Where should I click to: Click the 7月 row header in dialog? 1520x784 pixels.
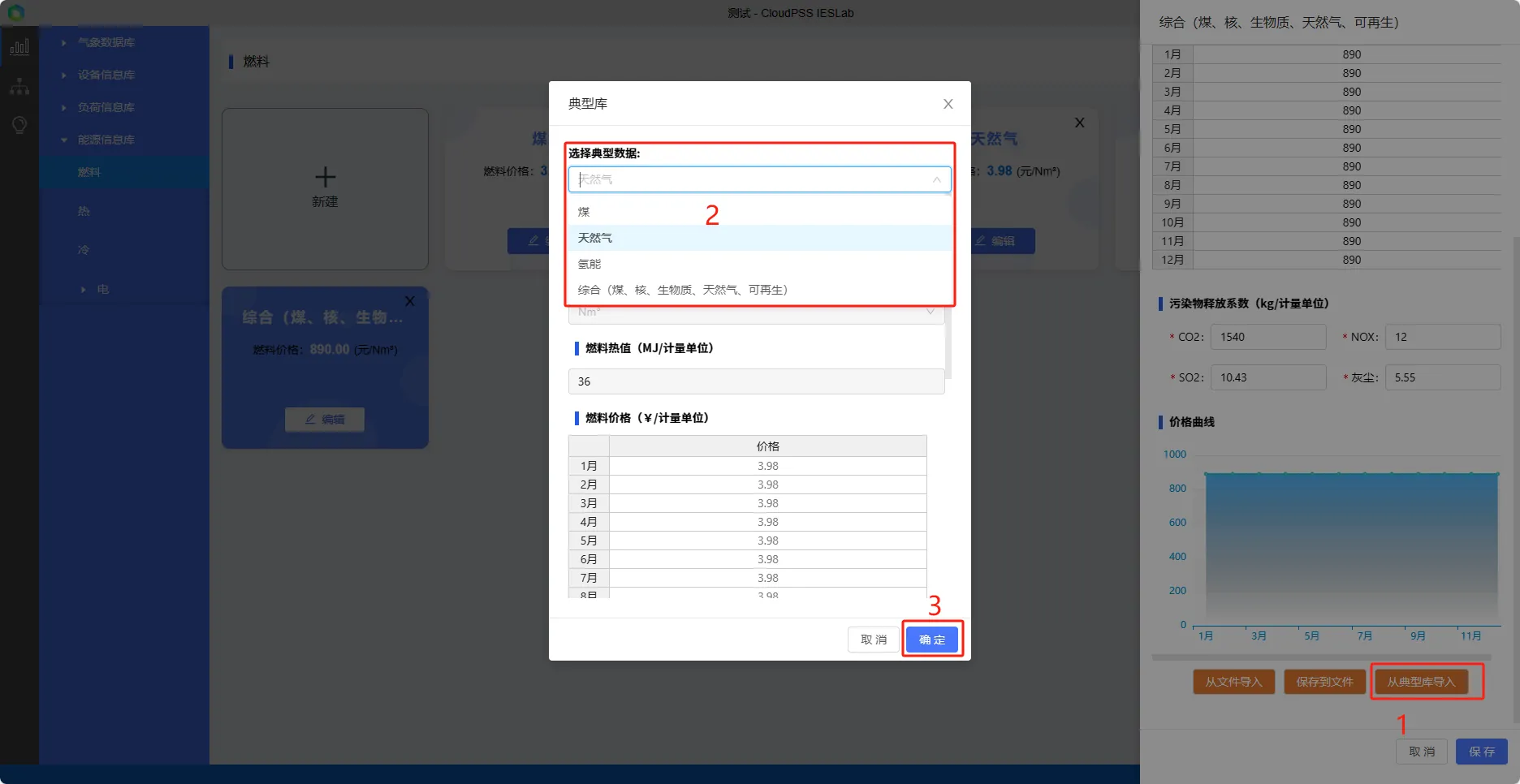(589, 578)
